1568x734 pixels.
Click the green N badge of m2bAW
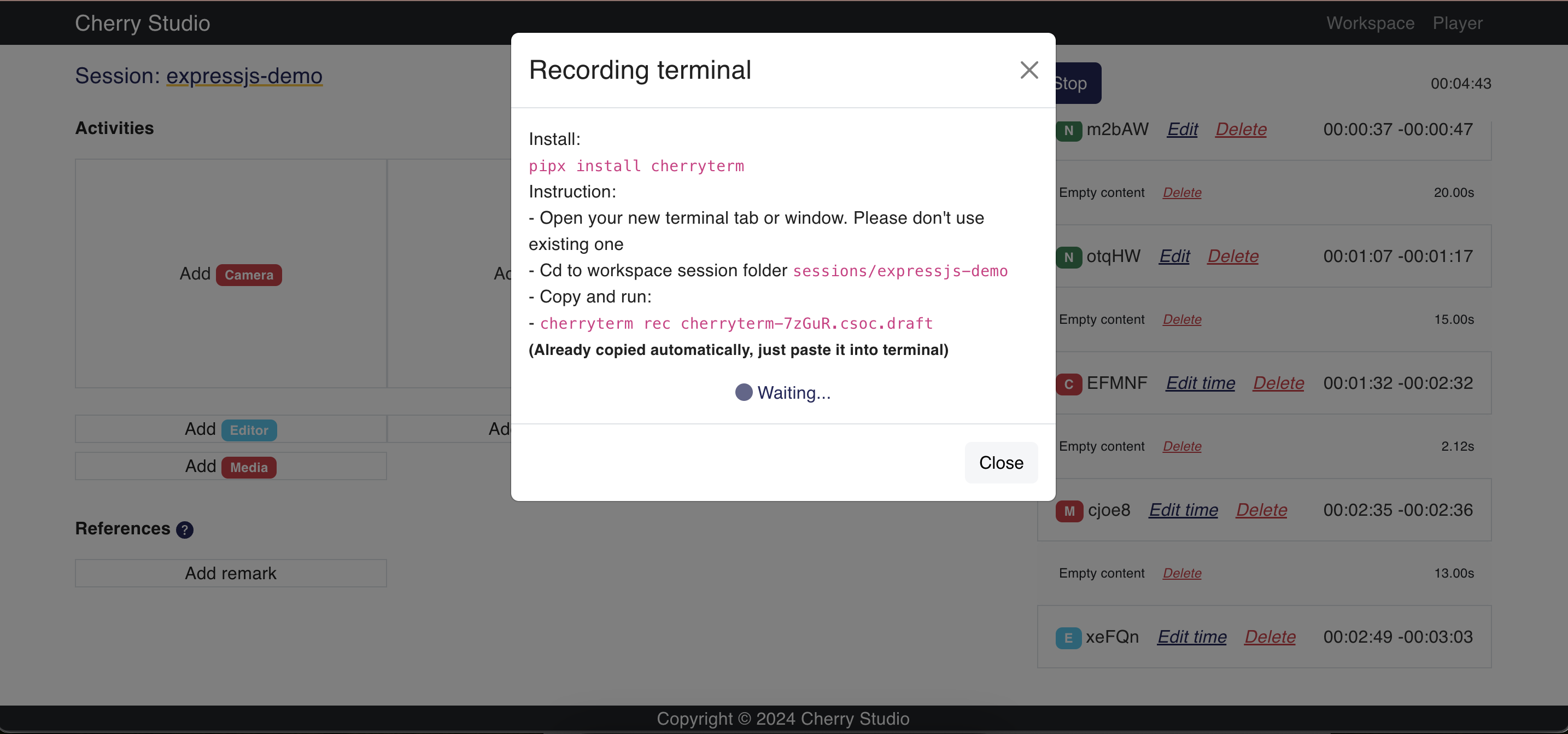pos(1068,130)
